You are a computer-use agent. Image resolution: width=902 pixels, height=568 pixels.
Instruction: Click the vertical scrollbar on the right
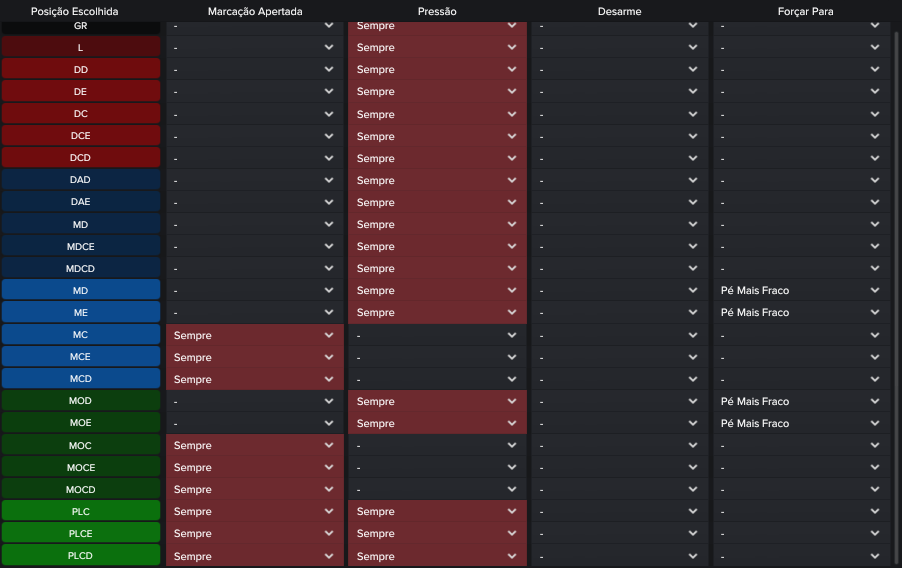[x=896, y=290]
